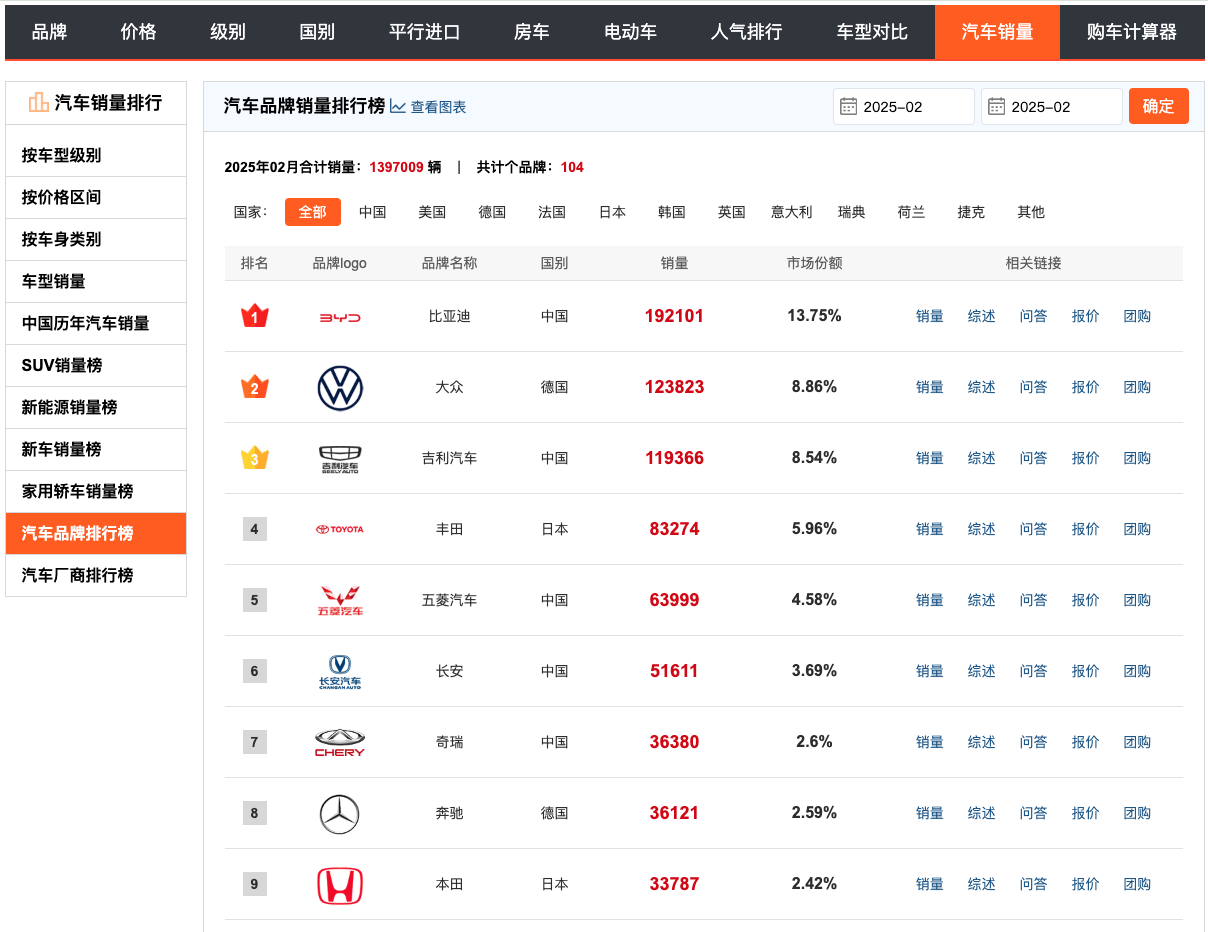
Task: Click the start date calendar icon
Action: [849, 107]
